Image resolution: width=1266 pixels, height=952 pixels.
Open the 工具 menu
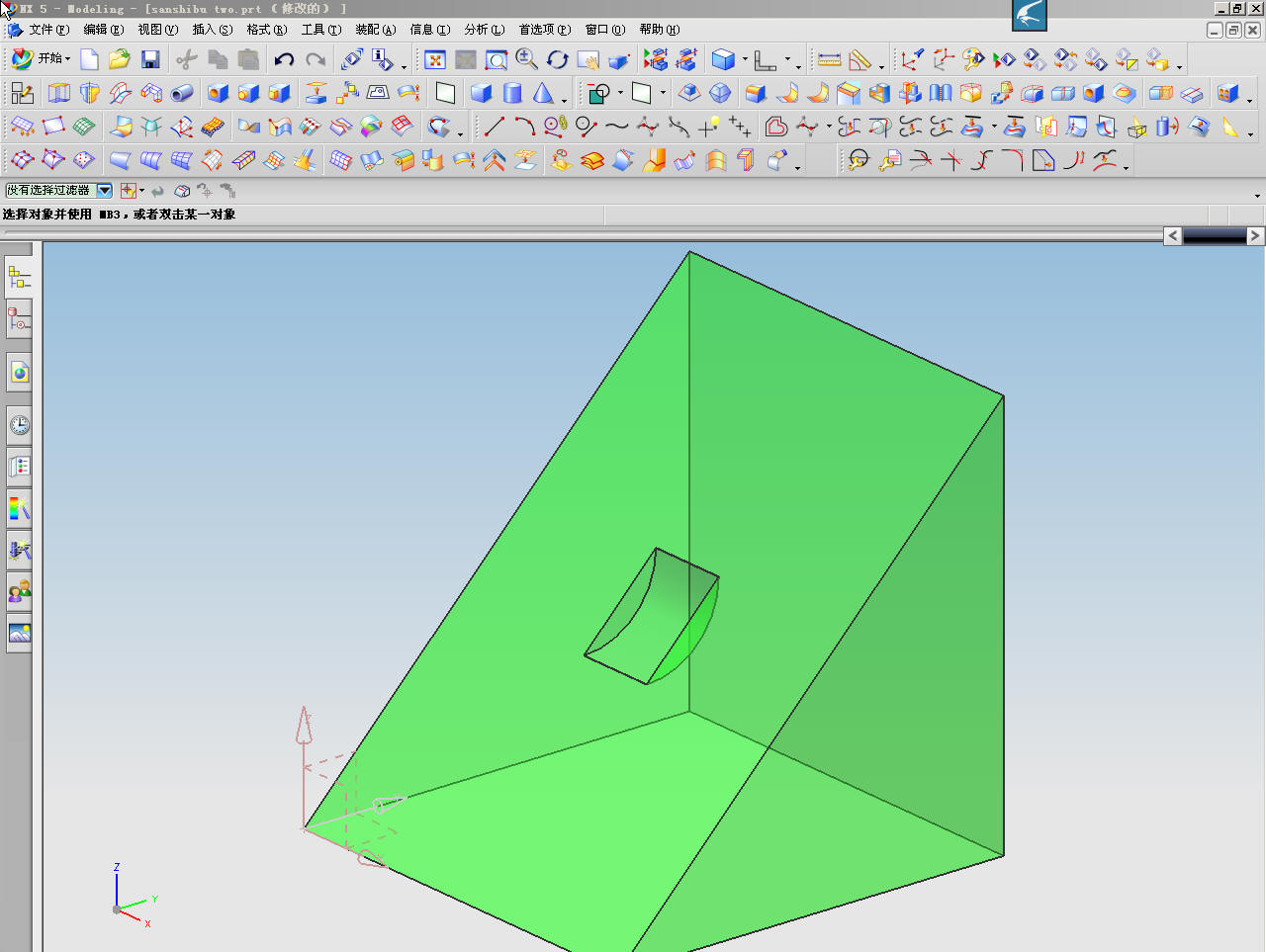pyautogui.click(x=320, y=30)
